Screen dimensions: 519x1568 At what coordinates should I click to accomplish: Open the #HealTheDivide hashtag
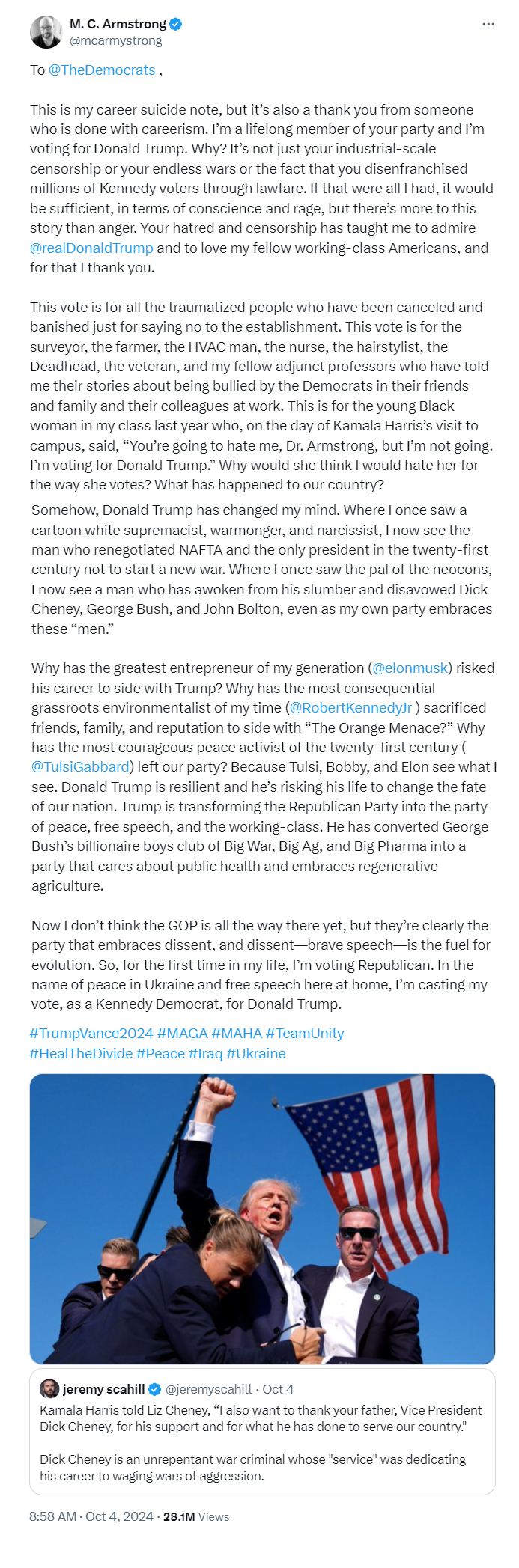click(x=81, y=1053)
